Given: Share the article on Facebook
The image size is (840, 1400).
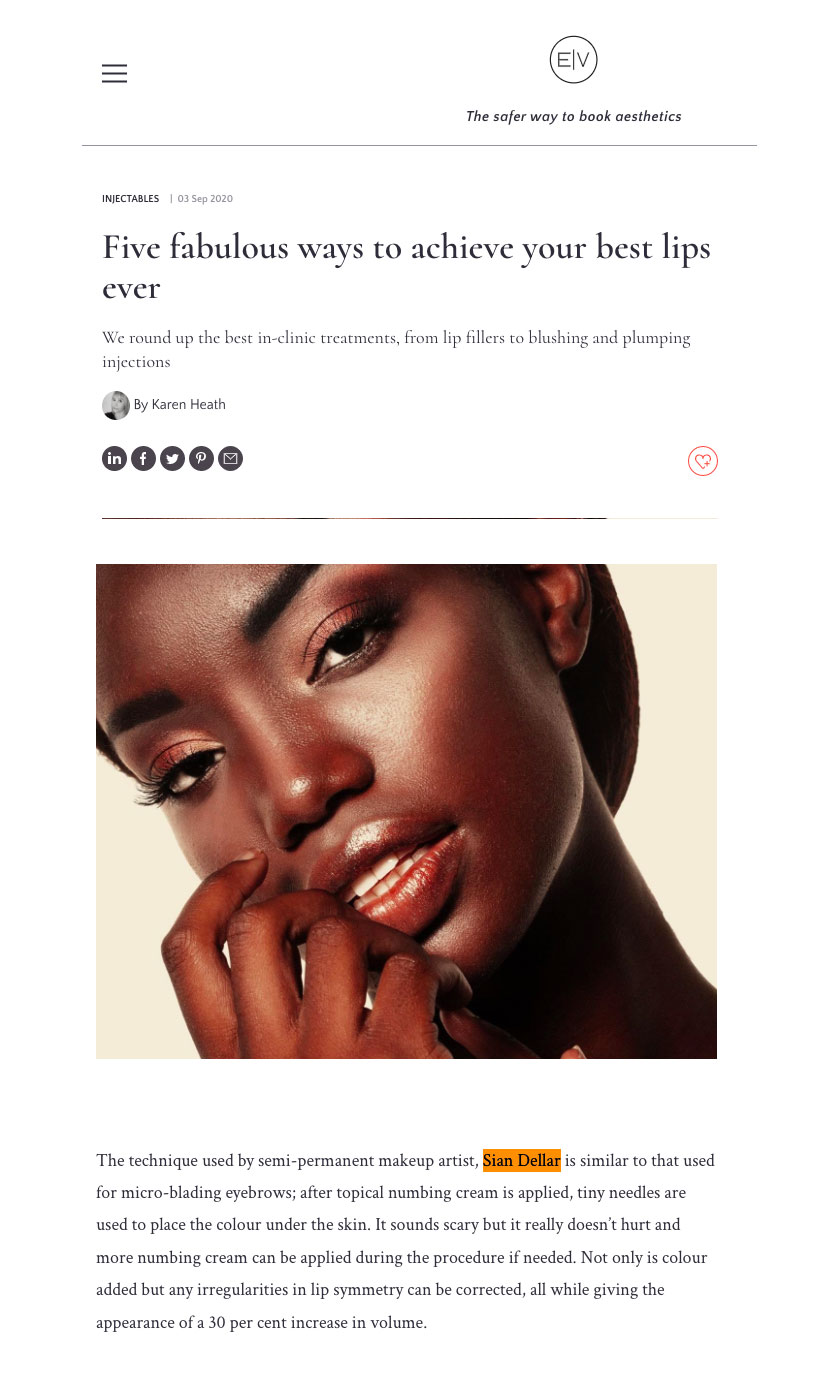Looking at the screenshot, I should click(143, 459).
